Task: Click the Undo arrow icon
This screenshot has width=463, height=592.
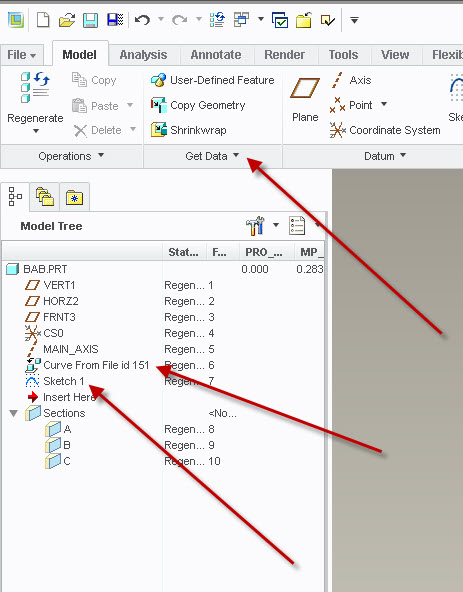Action: (x=142, y=19)
